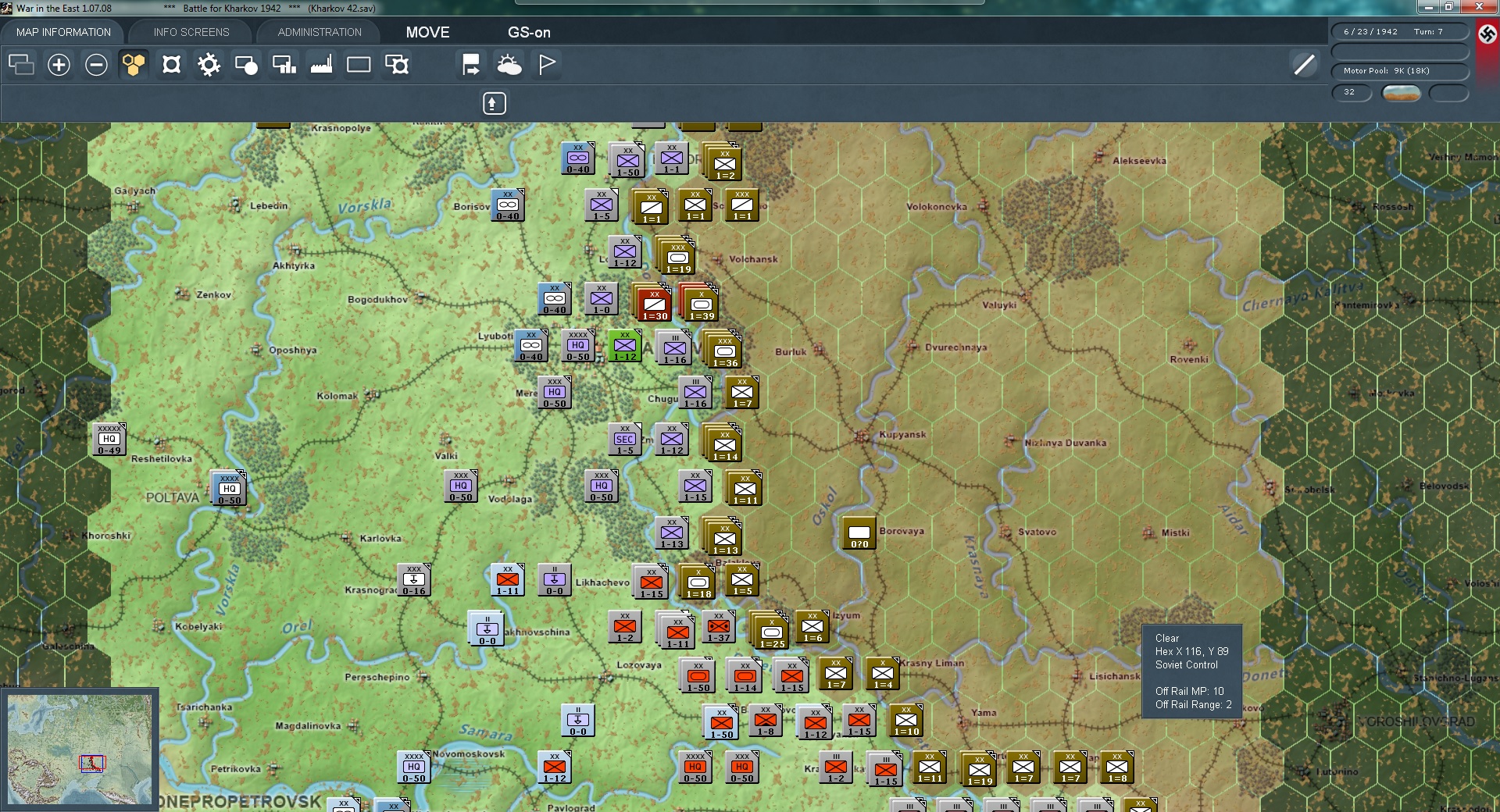This screenshot has width=1500, height=812.
Task: Click the rectangle-with-circle toolbar icon
Action: (246, 64)
